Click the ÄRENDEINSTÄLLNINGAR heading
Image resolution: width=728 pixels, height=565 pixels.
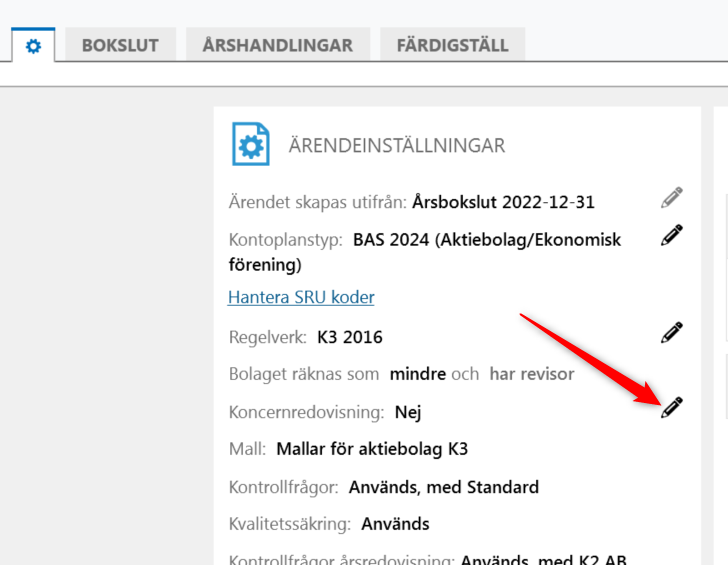tap(396, 146)
